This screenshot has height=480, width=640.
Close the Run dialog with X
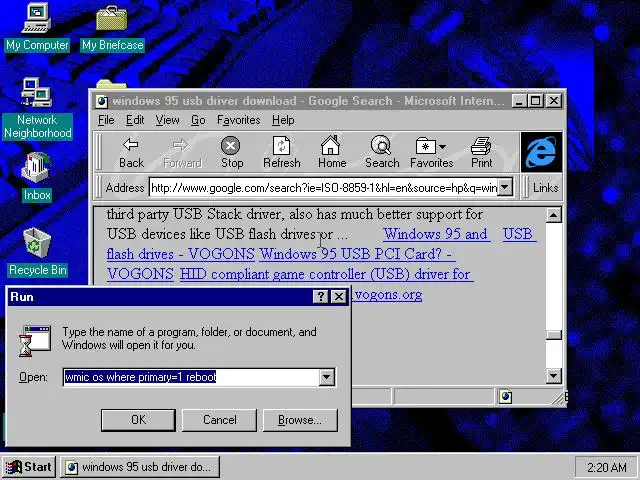pos(338,296)
